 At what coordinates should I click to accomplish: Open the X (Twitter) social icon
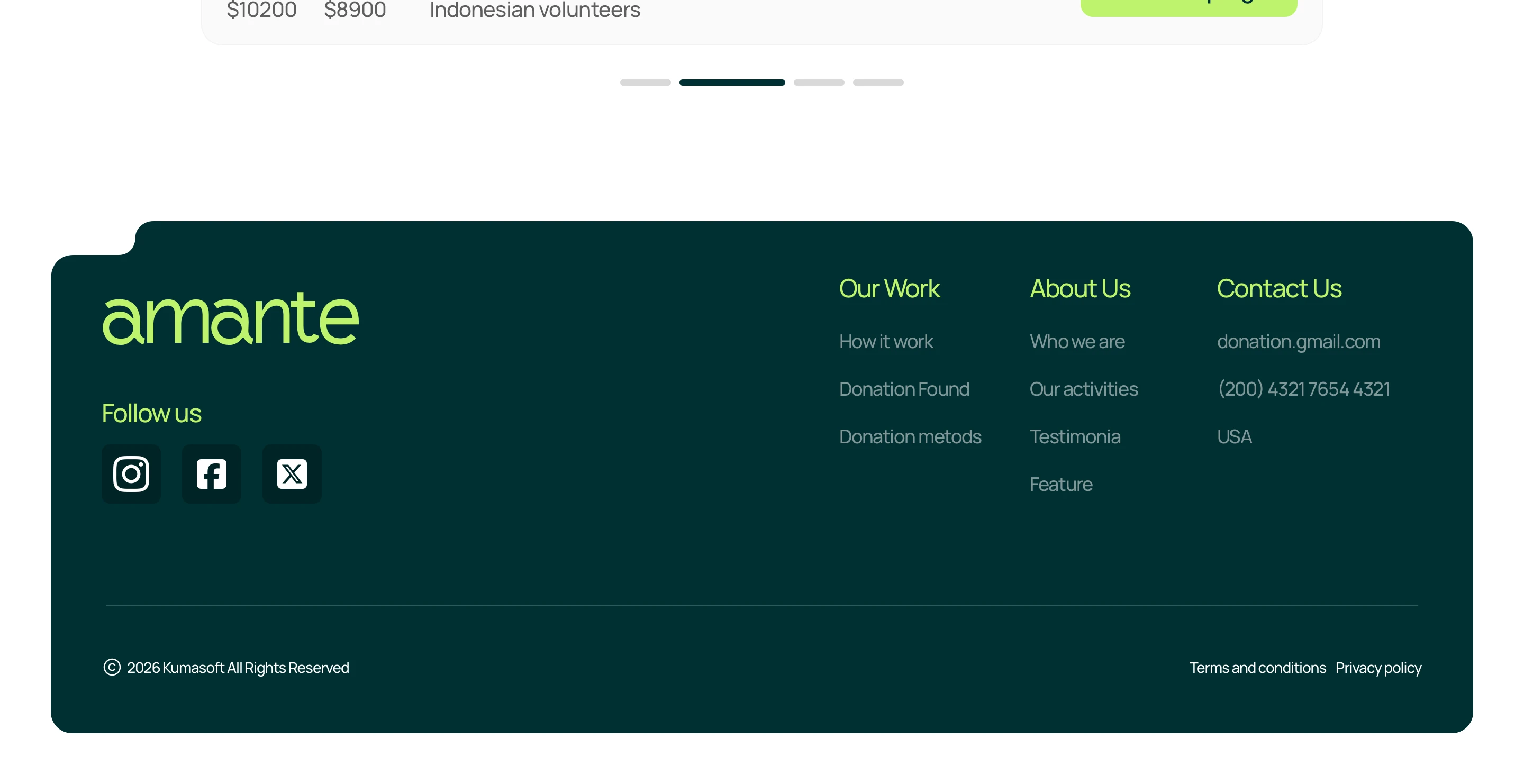(292, 473)
